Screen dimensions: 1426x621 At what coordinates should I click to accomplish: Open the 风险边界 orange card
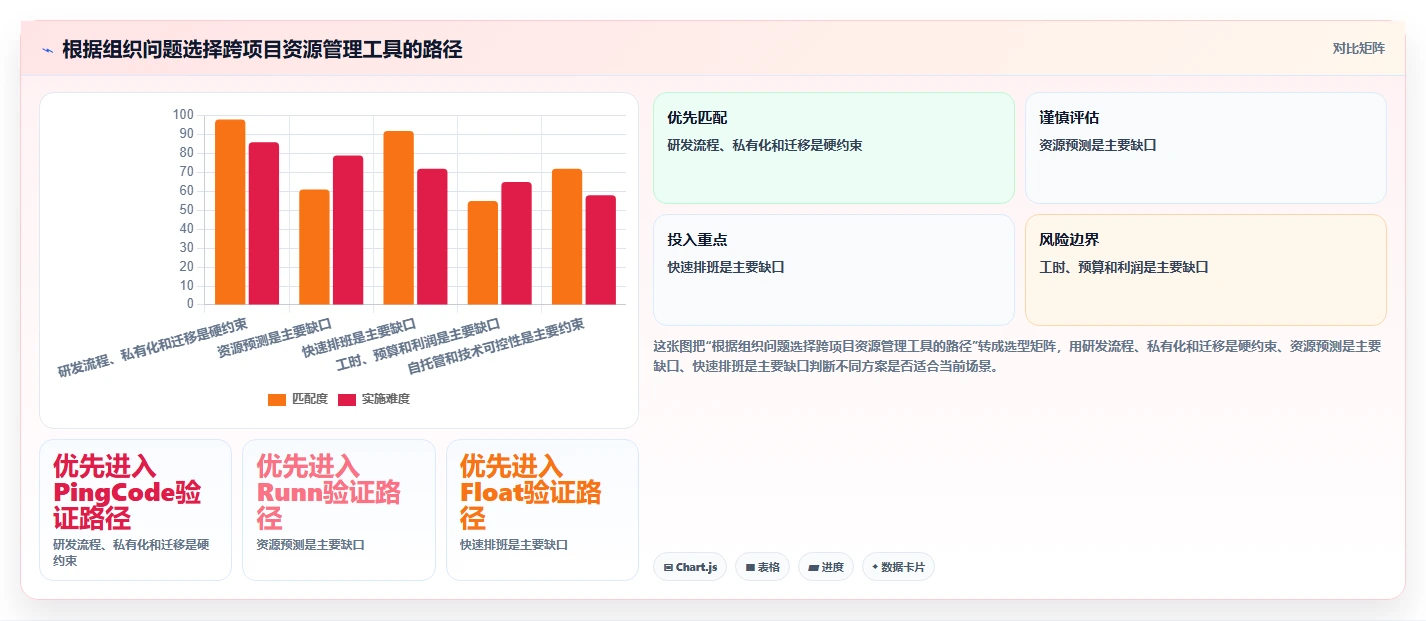point(1206,270)
